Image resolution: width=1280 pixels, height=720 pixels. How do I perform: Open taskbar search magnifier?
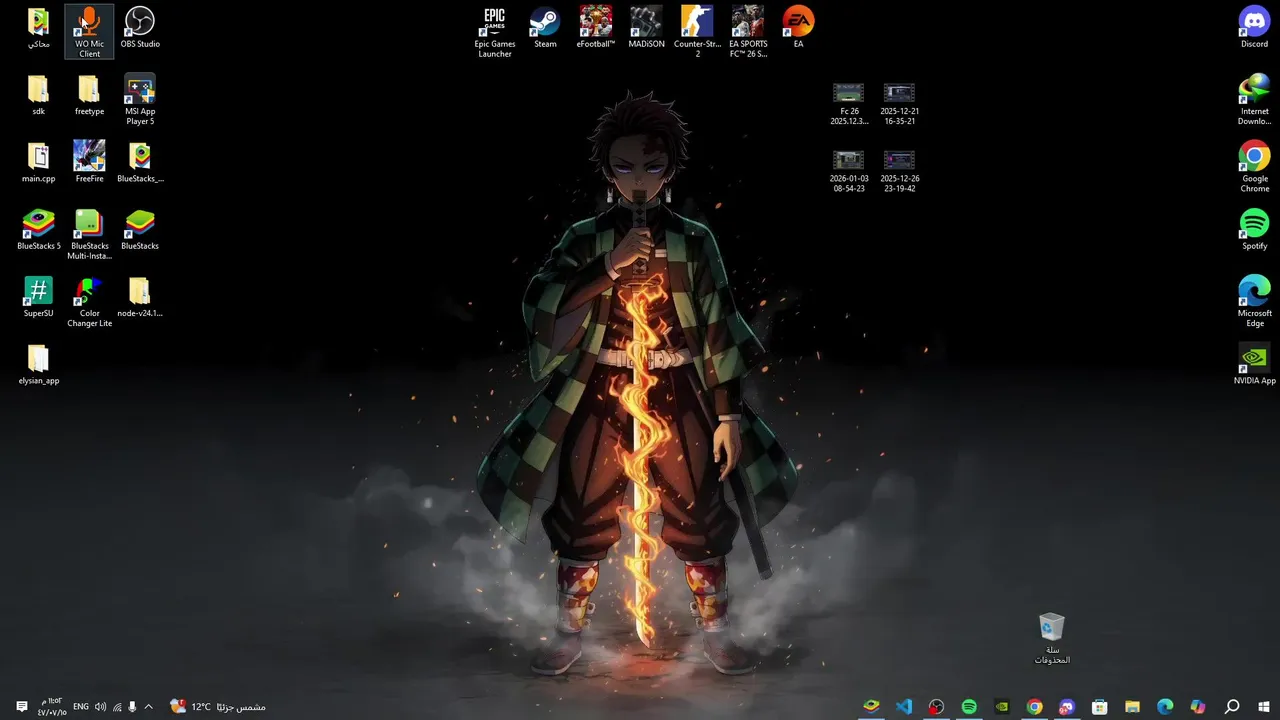click(1231, 707)
